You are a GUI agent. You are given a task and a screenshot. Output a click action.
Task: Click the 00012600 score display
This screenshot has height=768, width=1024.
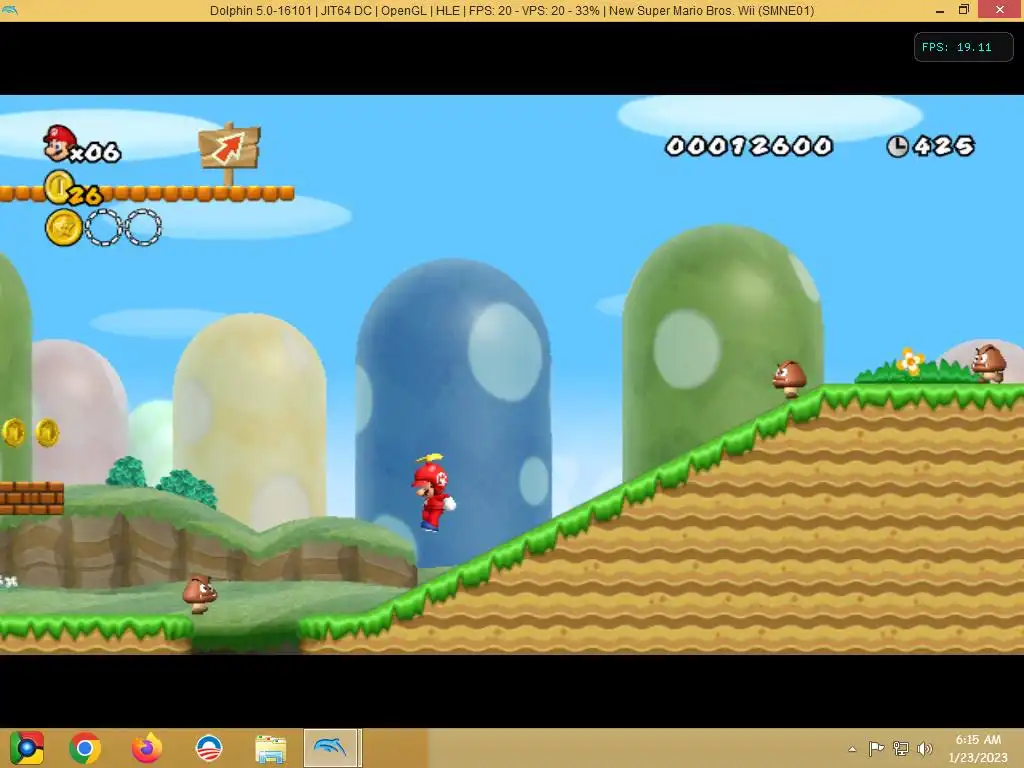click(748, 146)
